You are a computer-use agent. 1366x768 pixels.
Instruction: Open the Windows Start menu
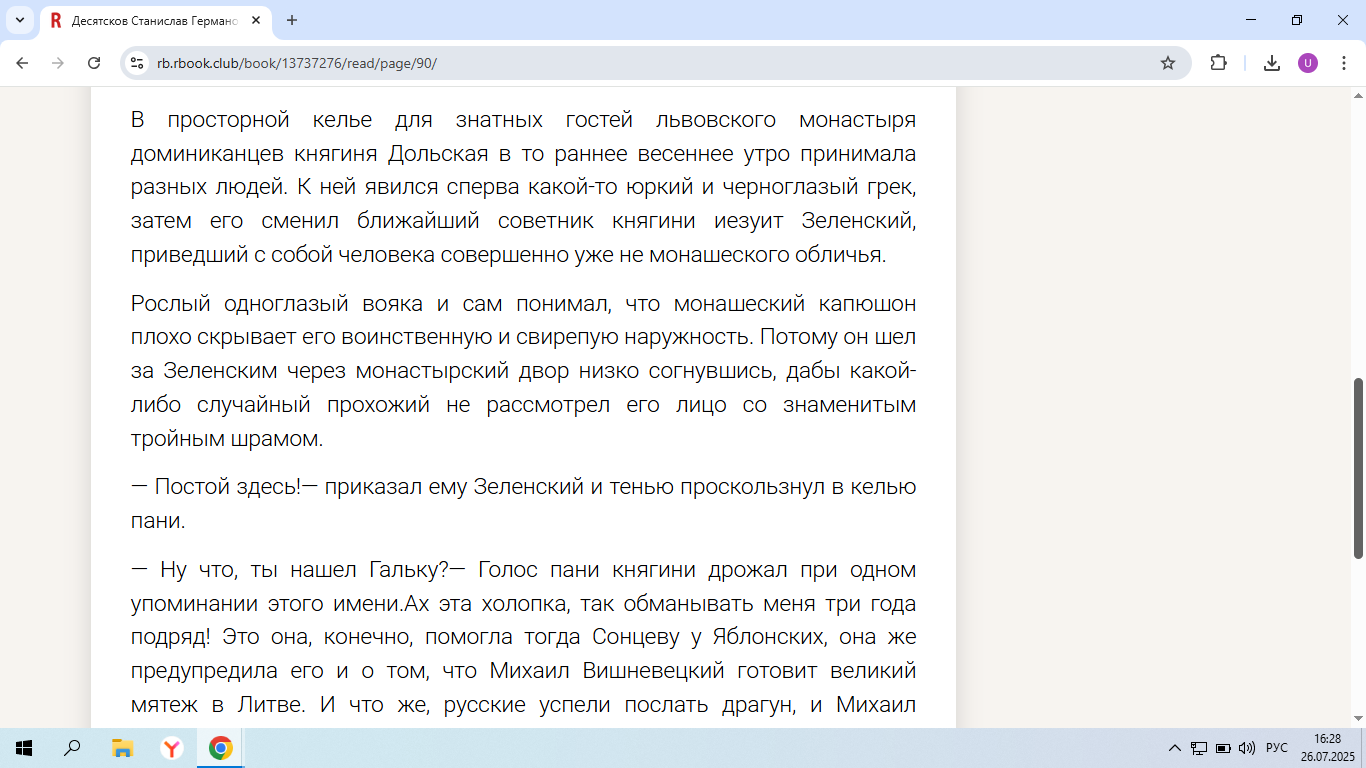24,748
